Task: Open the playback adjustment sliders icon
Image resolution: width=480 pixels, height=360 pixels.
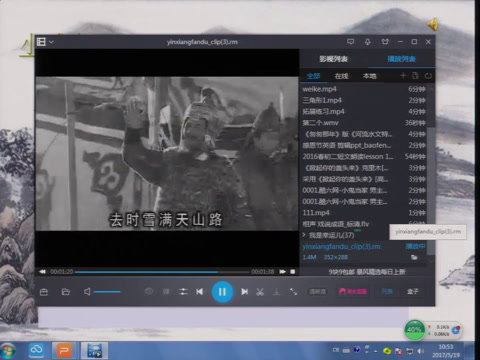Action: (x=183, y=292)
